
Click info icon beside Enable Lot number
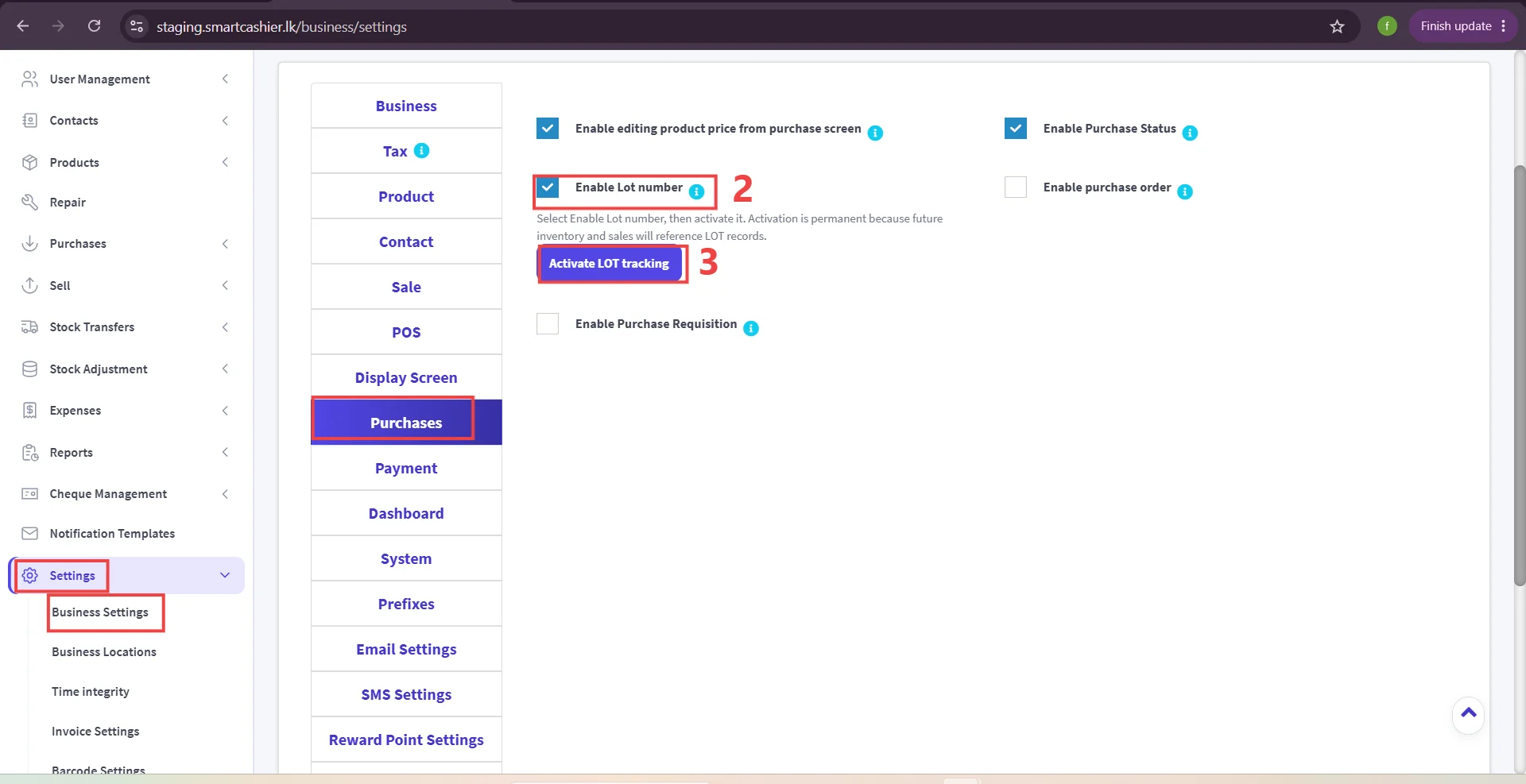(696, 191)
